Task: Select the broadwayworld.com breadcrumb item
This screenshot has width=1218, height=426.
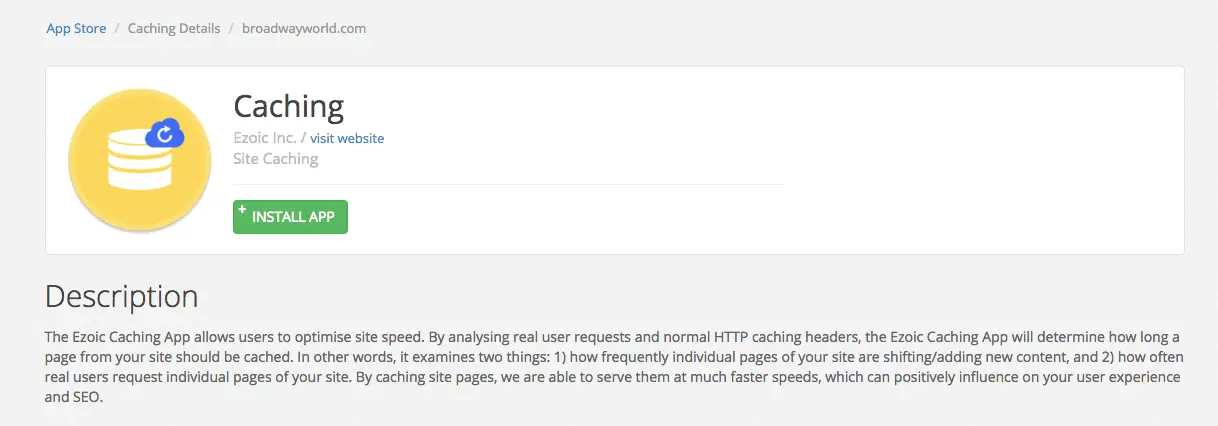Action: point(304,28)
